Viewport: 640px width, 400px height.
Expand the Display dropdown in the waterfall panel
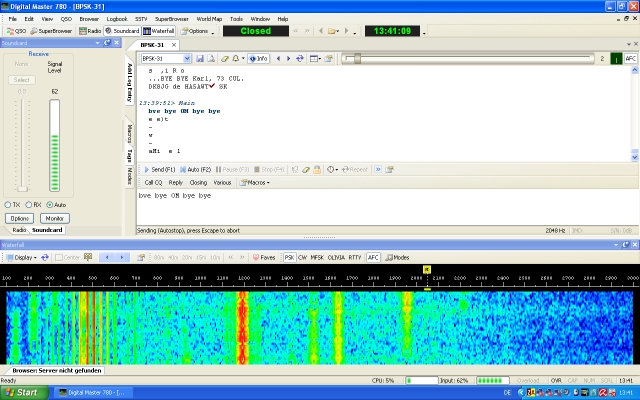coord(22,257)
